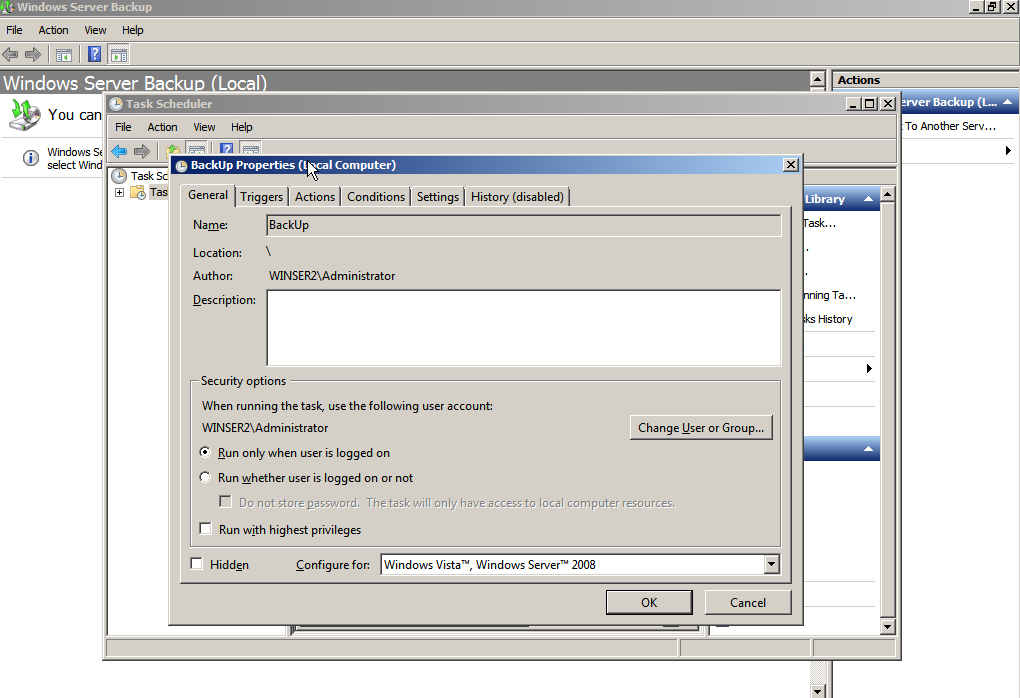Switch to the Conditions tab
Viewport: 1020px width, 698px height.
tap(376, 197)
